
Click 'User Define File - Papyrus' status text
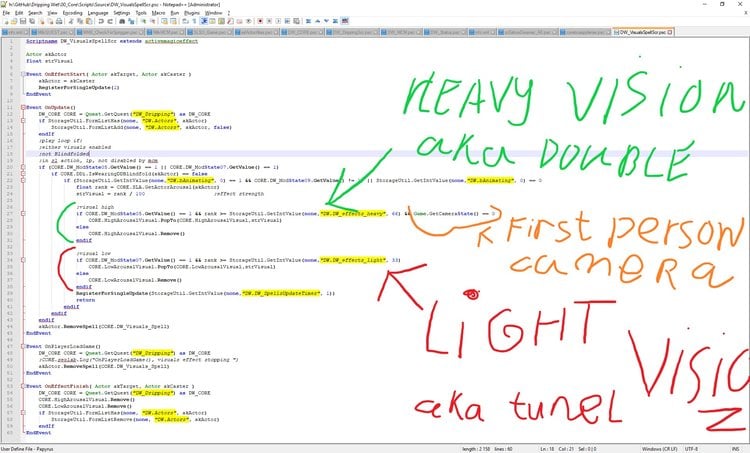[27, 449]
